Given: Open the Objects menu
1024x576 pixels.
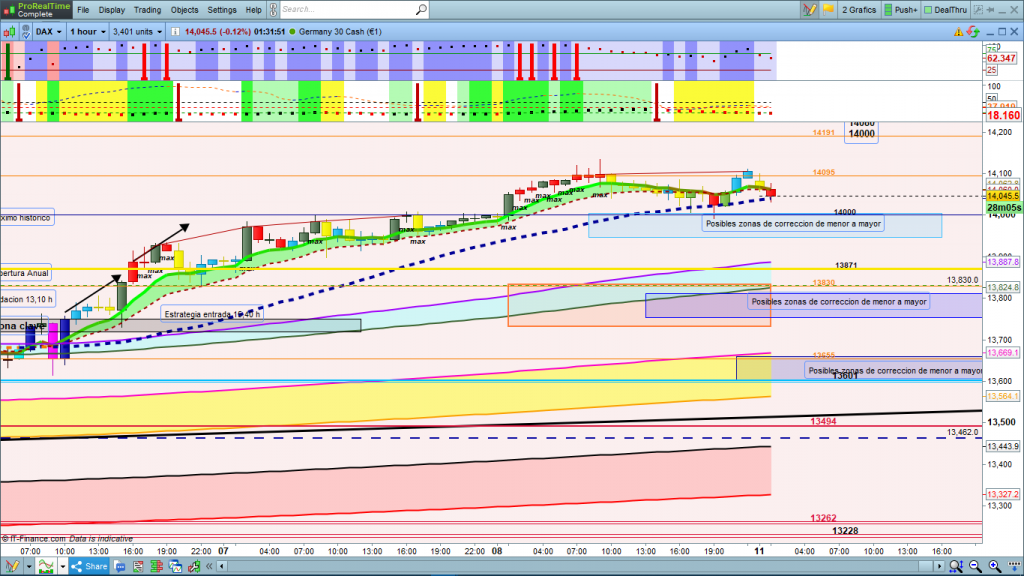Looking at the screenshot, I should coord(185,10).
